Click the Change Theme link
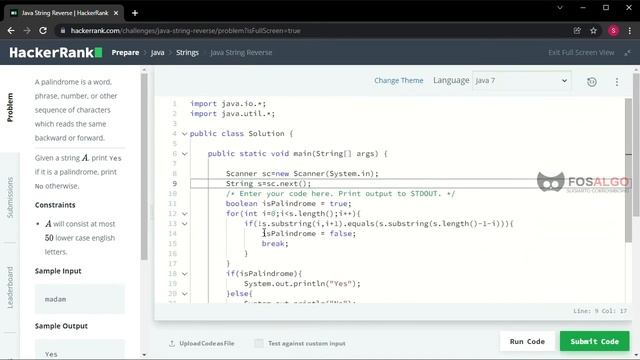Screen dimensions: 640x360 pos(399,81)
